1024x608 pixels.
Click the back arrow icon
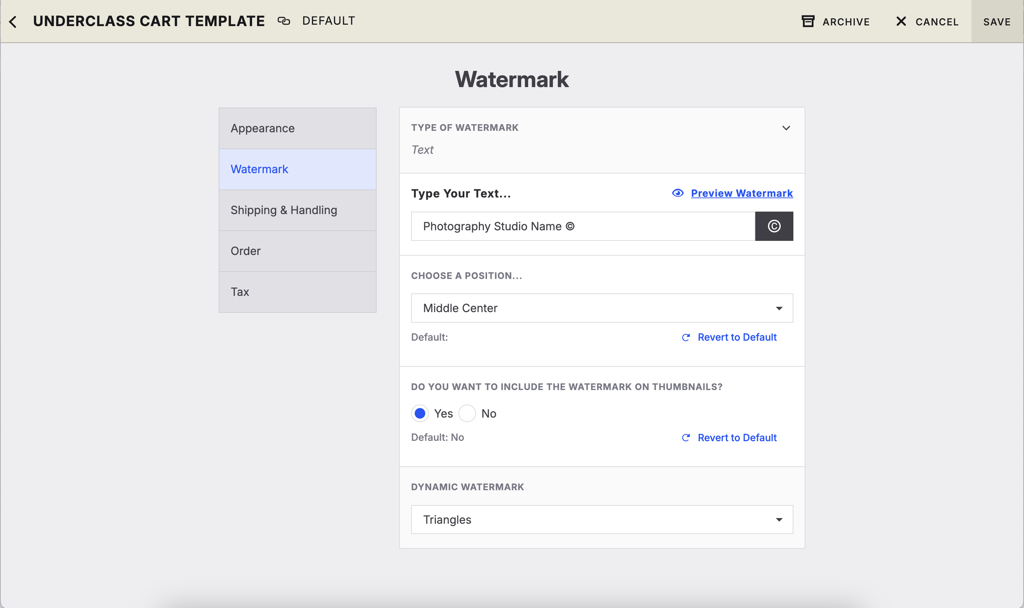click(x=13, y=21)
